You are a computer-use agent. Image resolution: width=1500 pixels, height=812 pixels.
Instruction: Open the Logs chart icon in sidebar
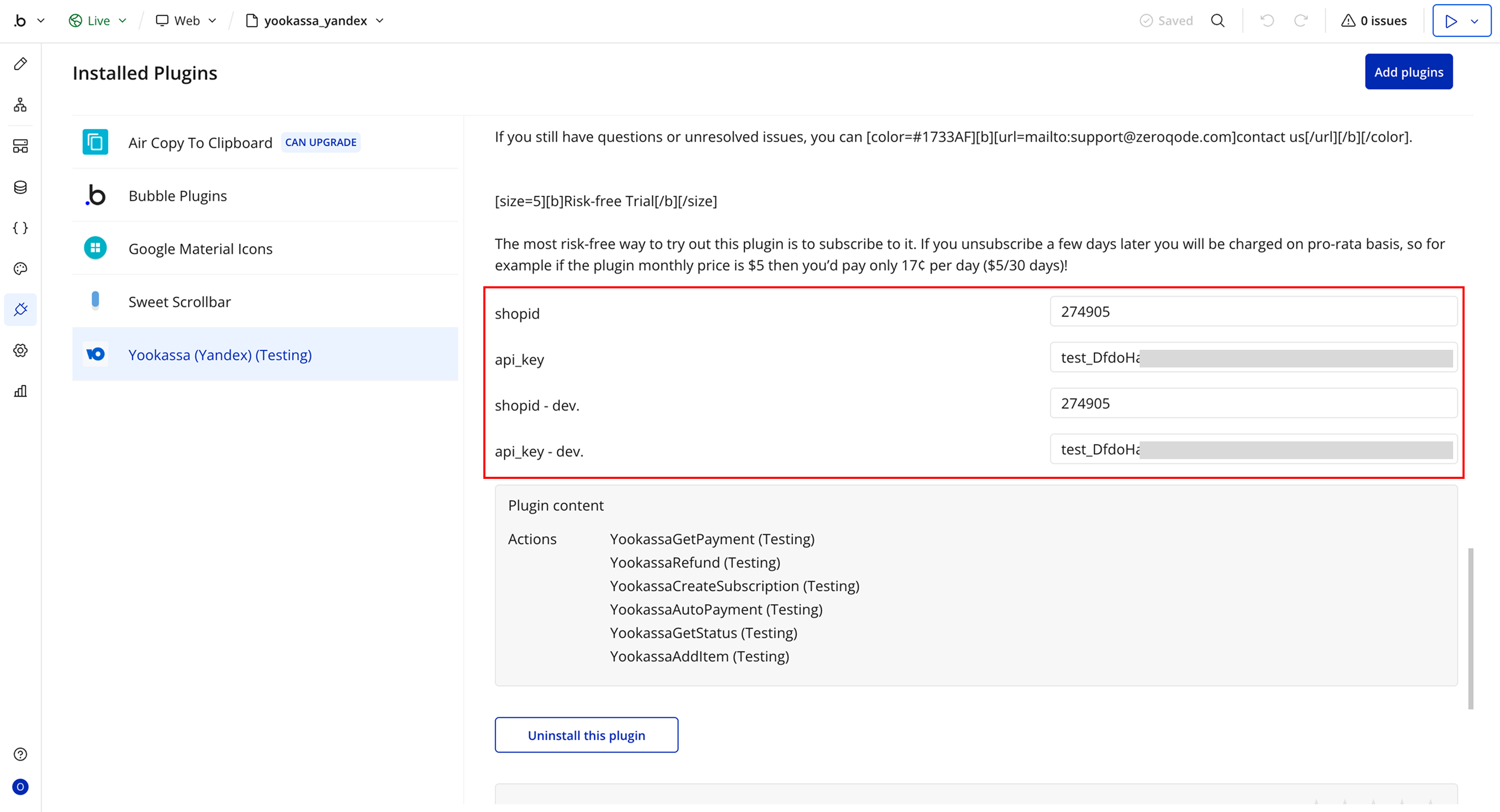pyautogui.click(x=20, y=391)
